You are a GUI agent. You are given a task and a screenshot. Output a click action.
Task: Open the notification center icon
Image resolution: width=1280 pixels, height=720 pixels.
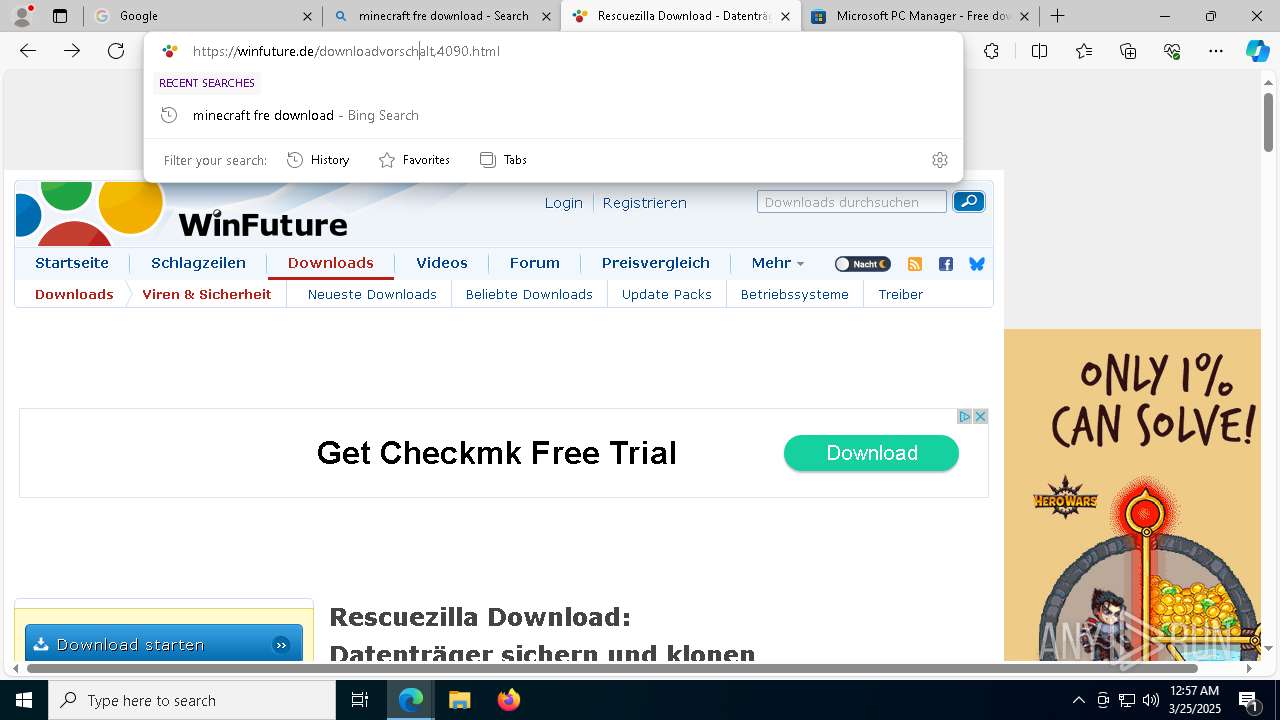point(1248,700)
